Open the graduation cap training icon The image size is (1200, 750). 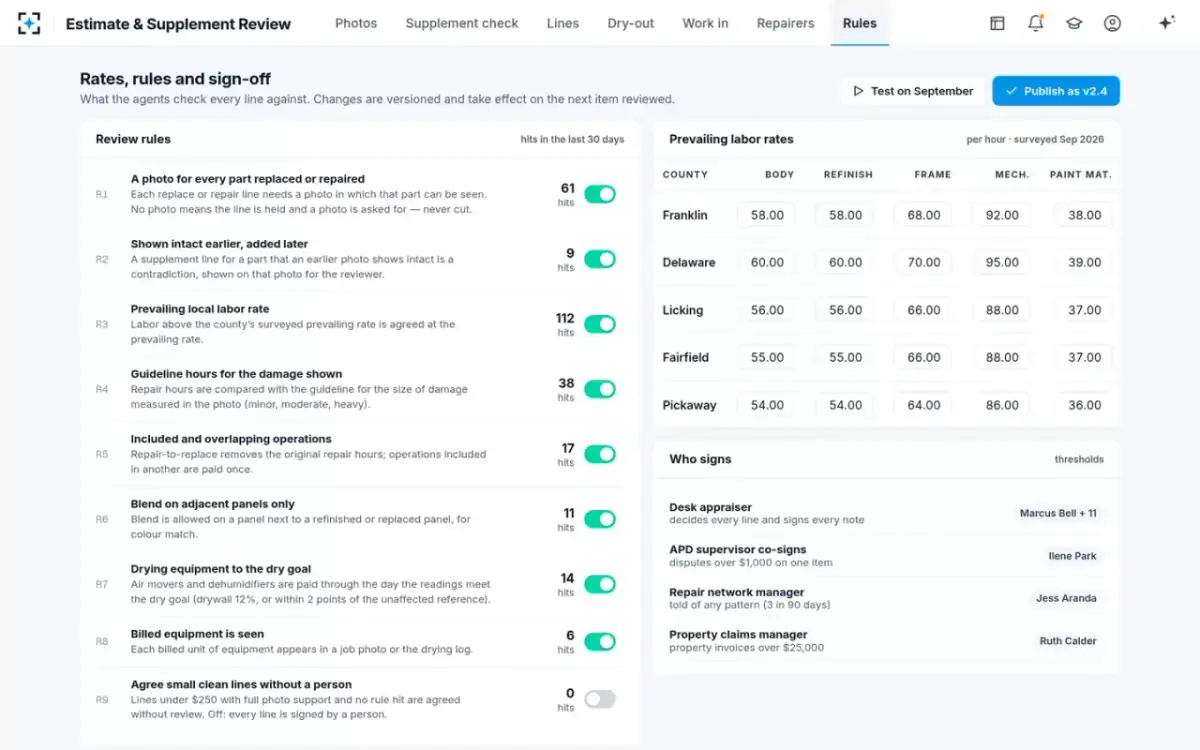tap(1074, 23)
